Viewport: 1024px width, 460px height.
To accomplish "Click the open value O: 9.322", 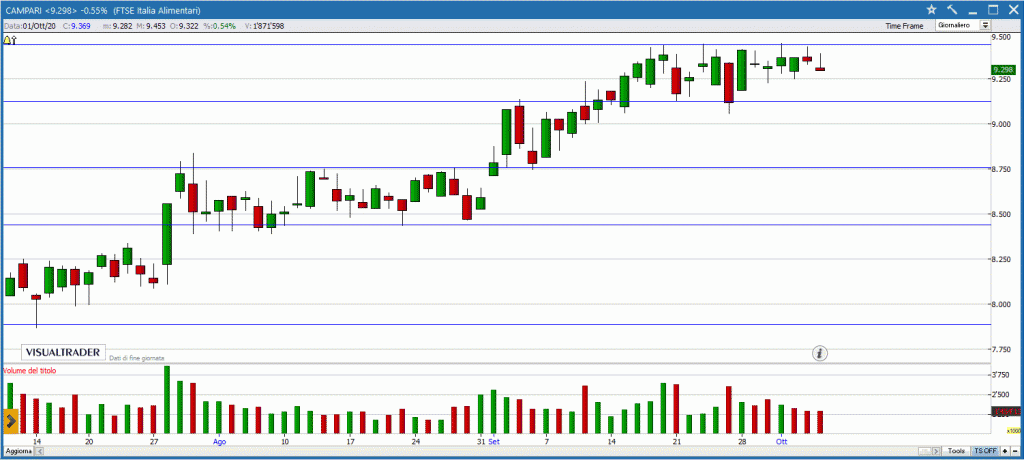I will [x=184, y=26].
